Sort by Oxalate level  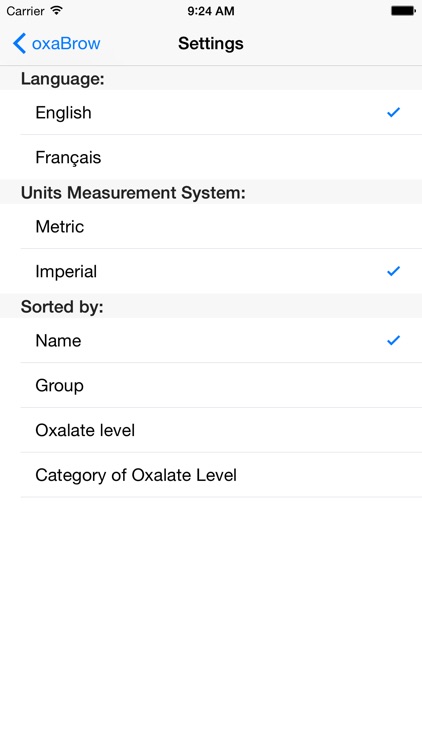point(211,430)
